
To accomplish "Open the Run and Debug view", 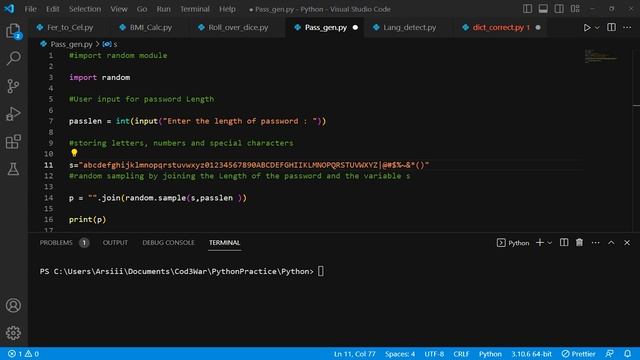I will (x=13, y=114).
